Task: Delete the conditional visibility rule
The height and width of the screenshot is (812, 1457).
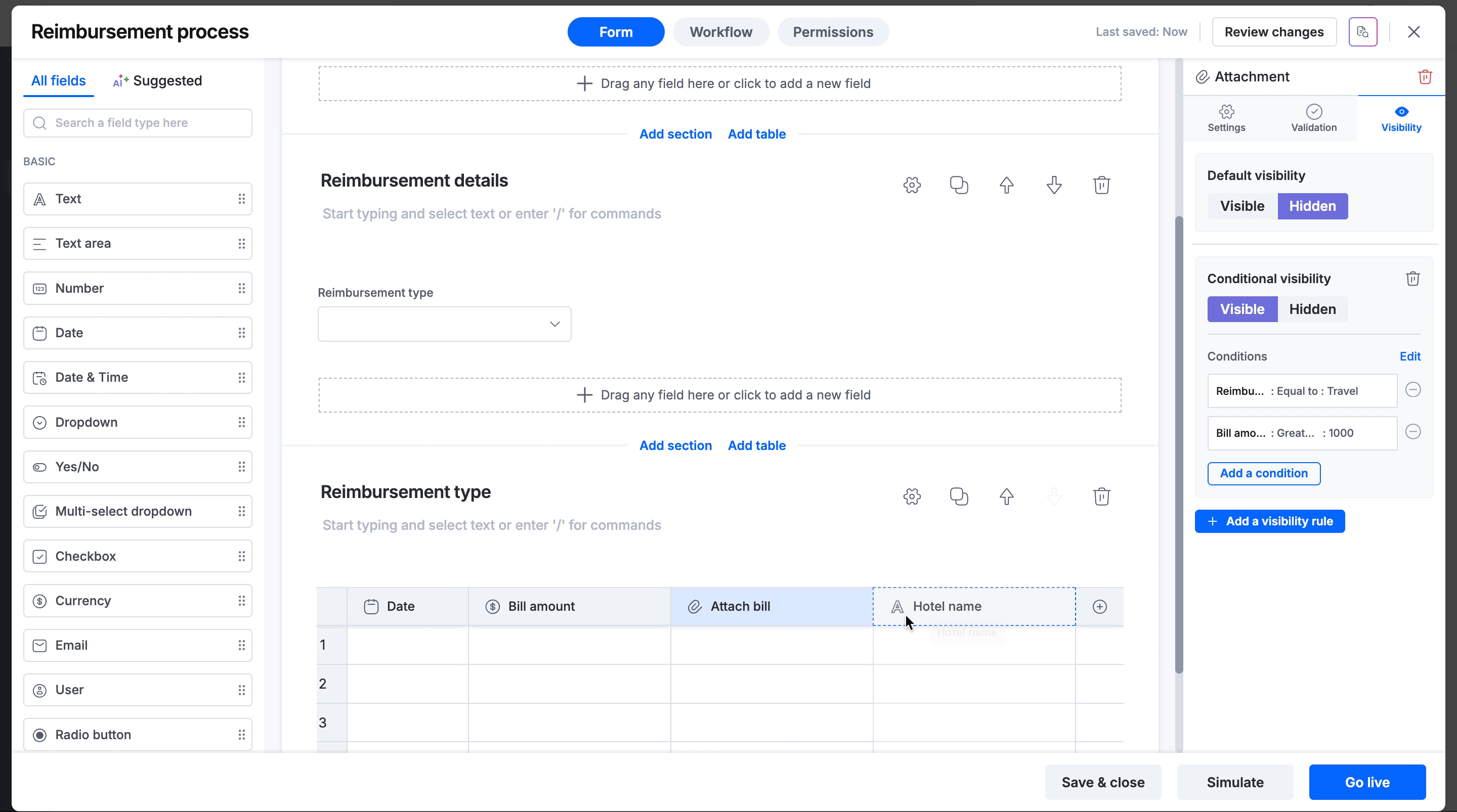Action: tap(1413, 279)
